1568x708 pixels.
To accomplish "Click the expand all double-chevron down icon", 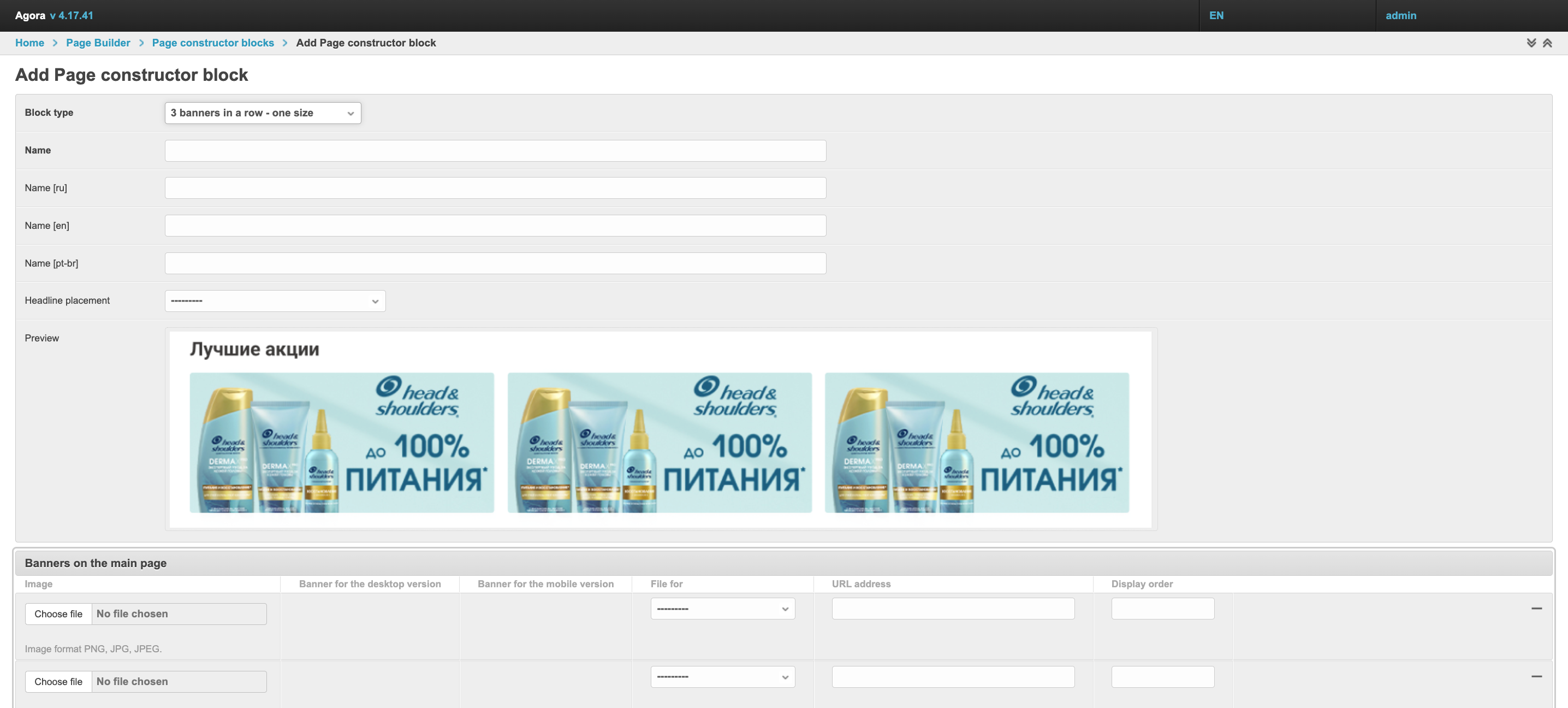I will (1531, 43).
